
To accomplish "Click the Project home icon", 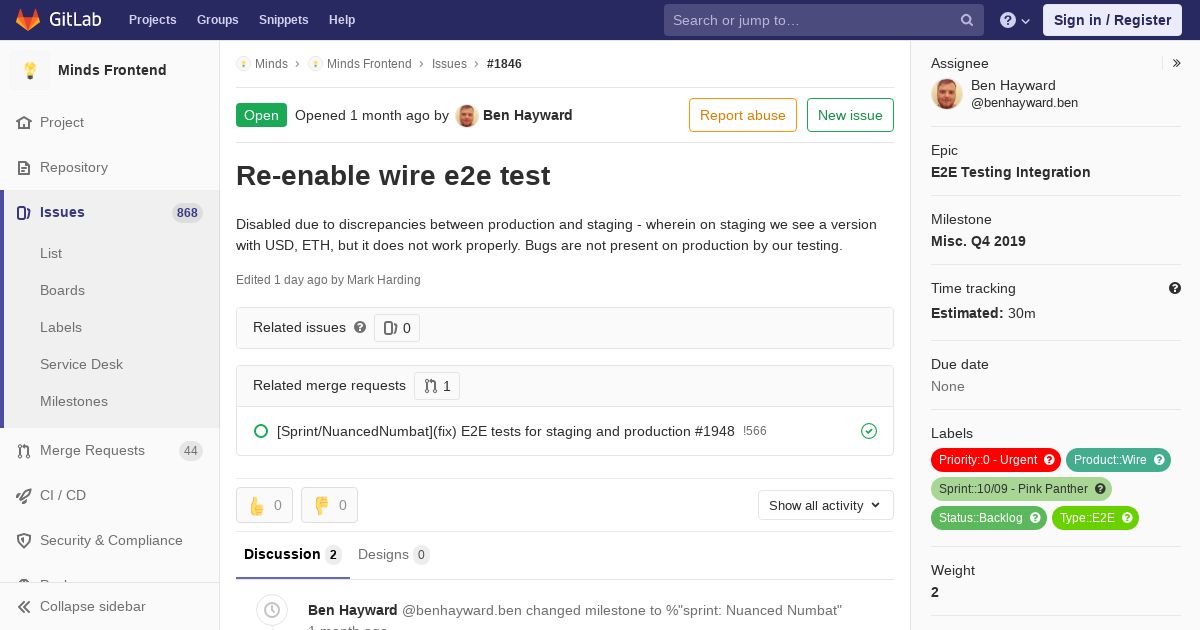I will point(24,122).
